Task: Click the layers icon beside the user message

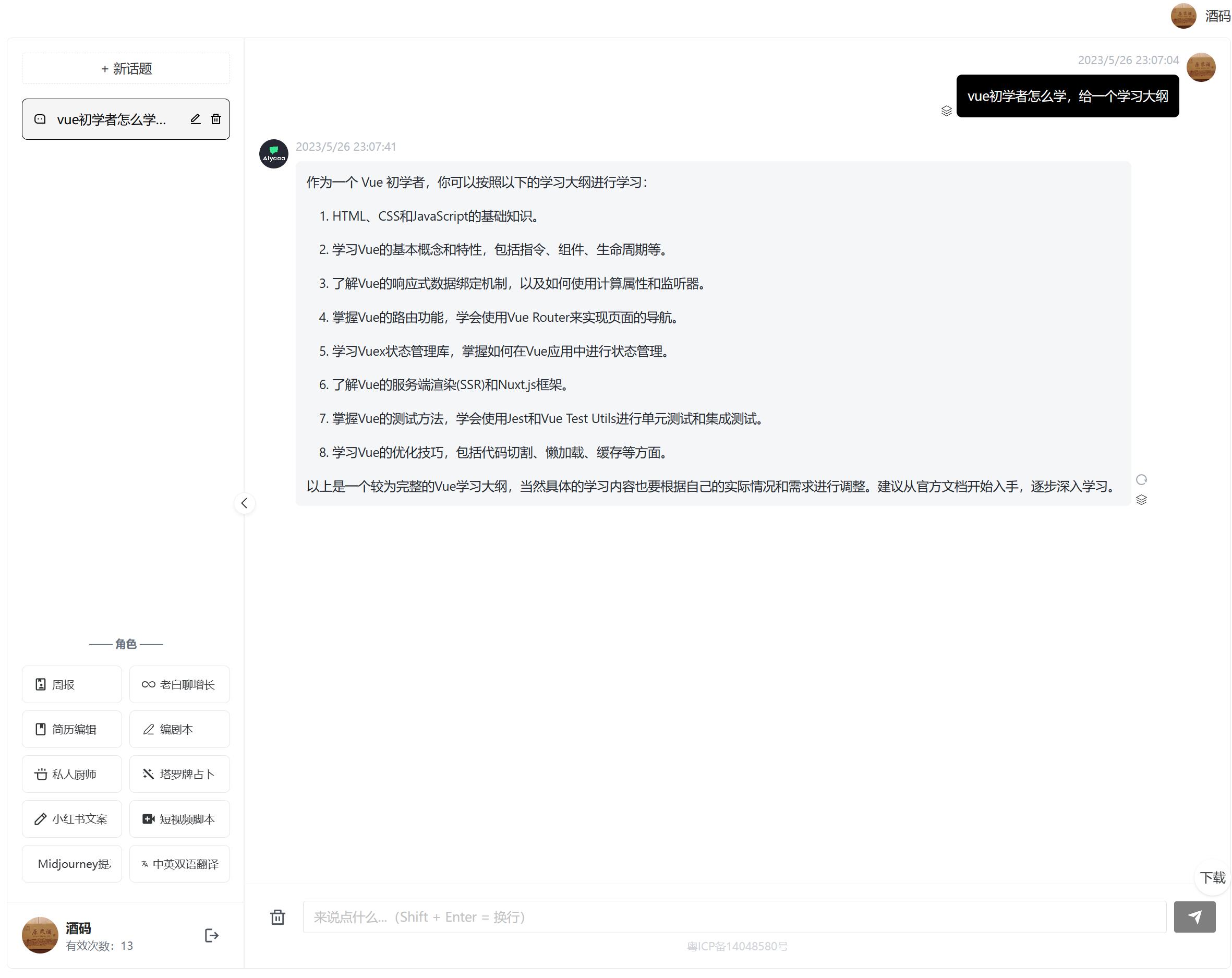Action: (946, 111)
